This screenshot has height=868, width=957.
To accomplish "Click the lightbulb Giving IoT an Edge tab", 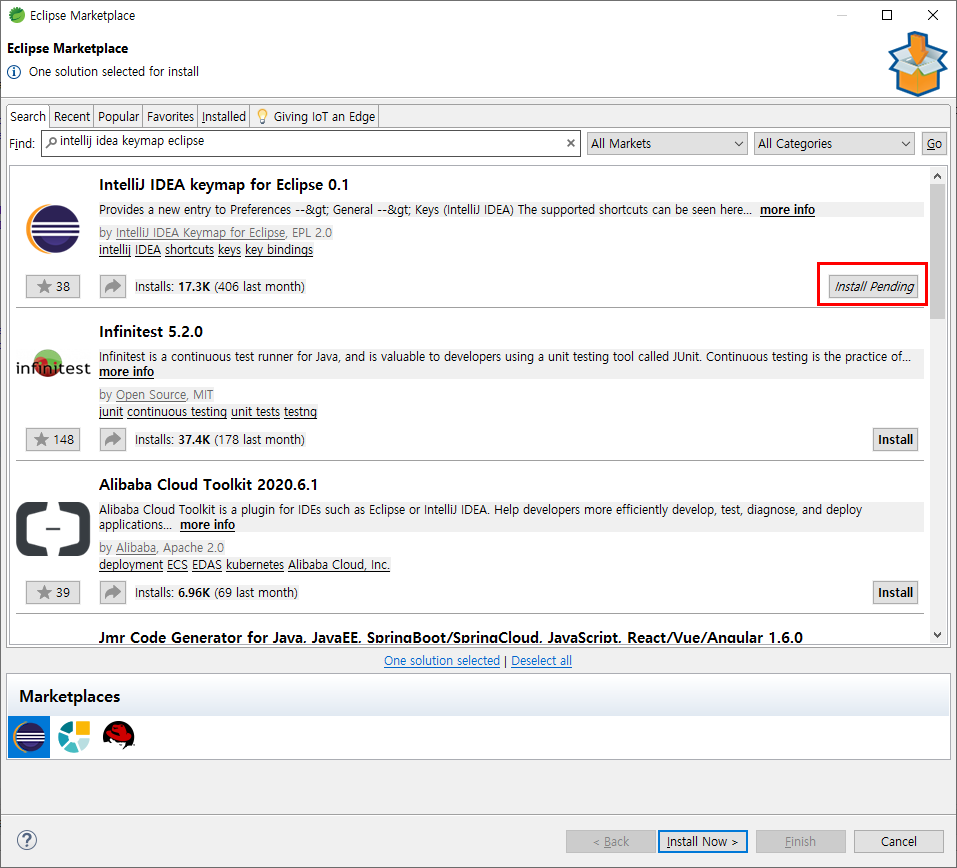I will [x=315, y=116].
